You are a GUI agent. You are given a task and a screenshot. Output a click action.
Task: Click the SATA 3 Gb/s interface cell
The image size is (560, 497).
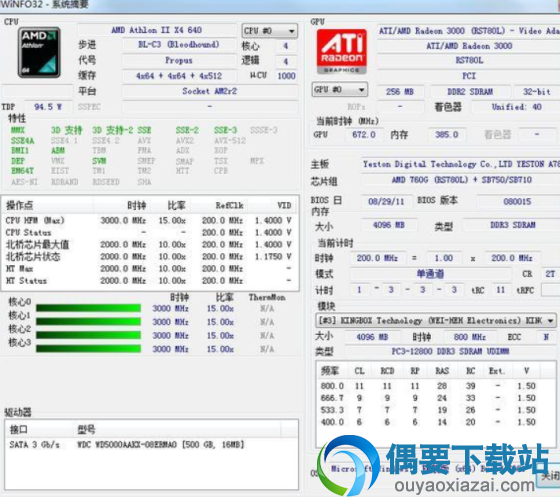[x=34, y=445]
